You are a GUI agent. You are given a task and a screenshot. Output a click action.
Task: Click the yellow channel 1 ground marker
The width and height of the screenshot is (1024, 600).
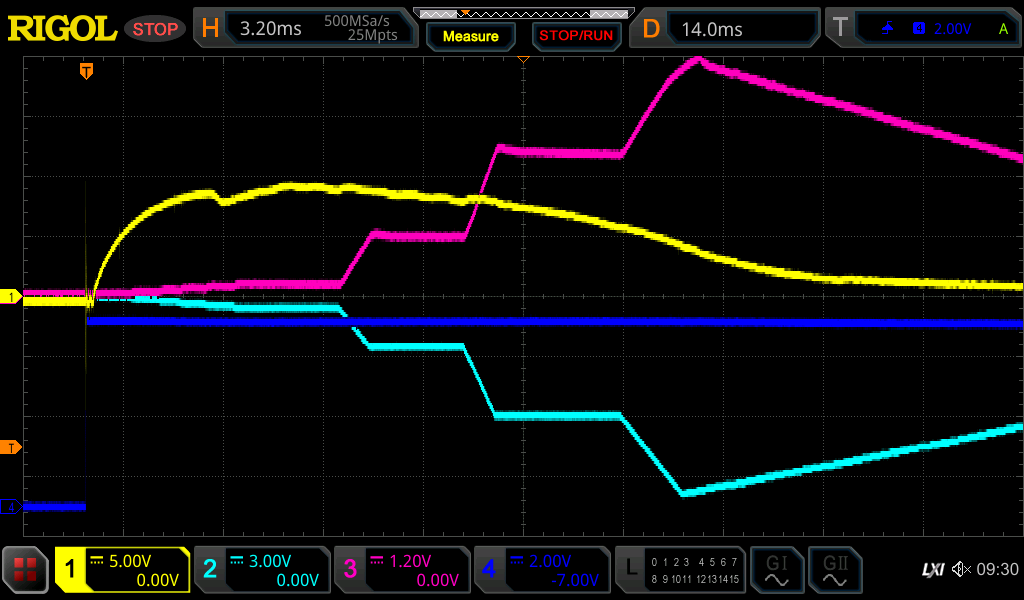point(11,297)
